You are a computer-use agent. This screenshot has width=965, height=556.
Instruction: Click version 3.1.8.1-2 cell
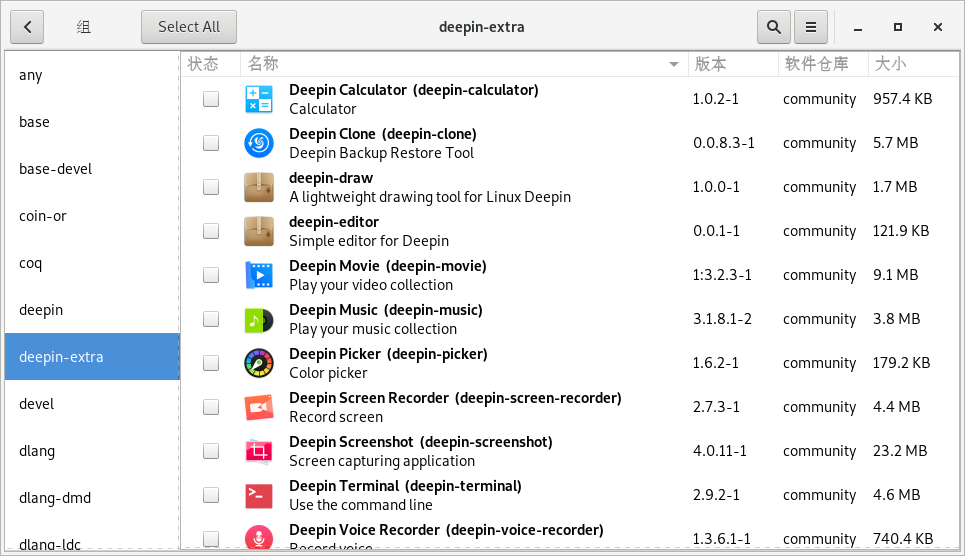click(722, 319)
